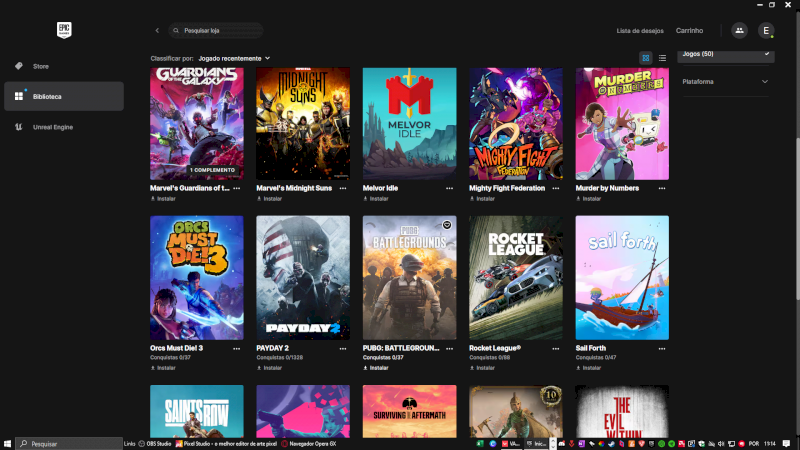Open options menu for Rocket League
The height and width of the screenshot is (450, 800).
pyautogui.click(x=556, y=348)
